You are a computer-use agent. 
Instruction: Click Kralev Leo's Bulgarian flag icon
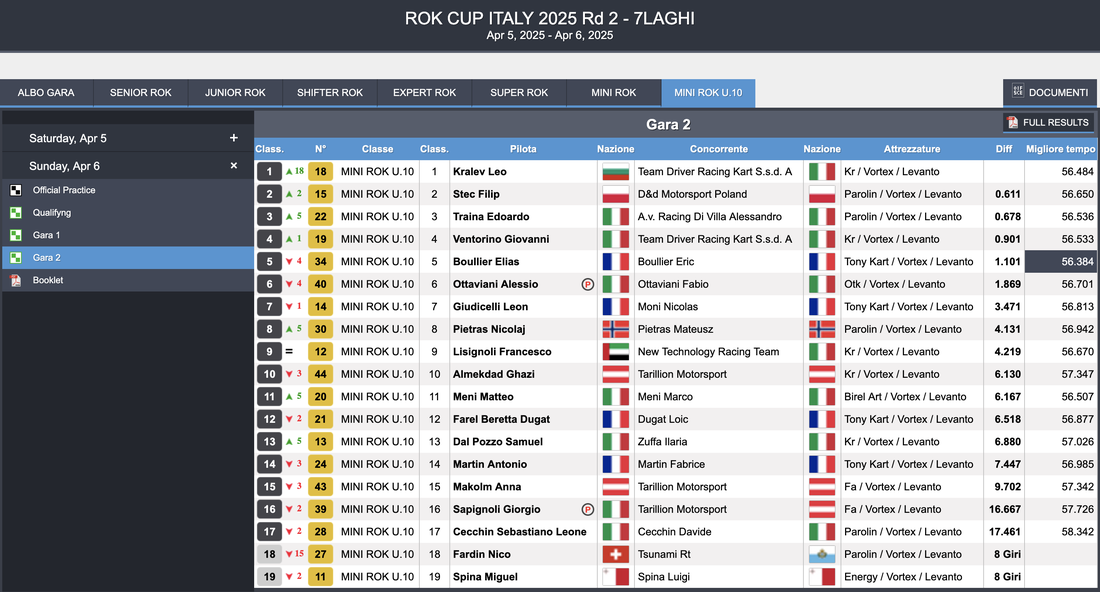[x=615, y=172]
